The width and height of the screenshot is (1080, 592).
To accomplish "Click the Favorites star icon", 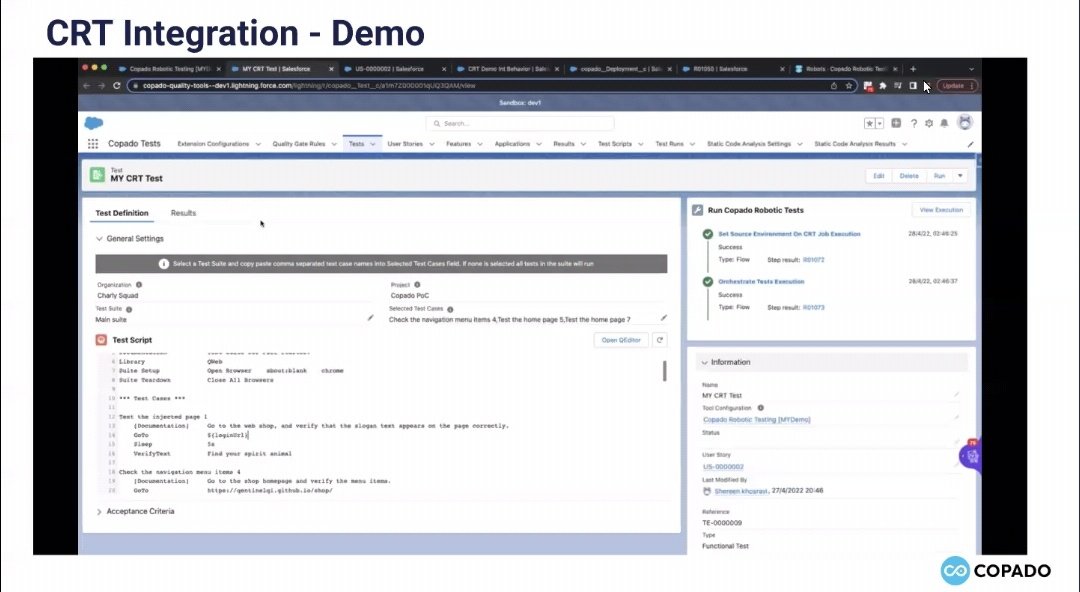I will [870, 123].
